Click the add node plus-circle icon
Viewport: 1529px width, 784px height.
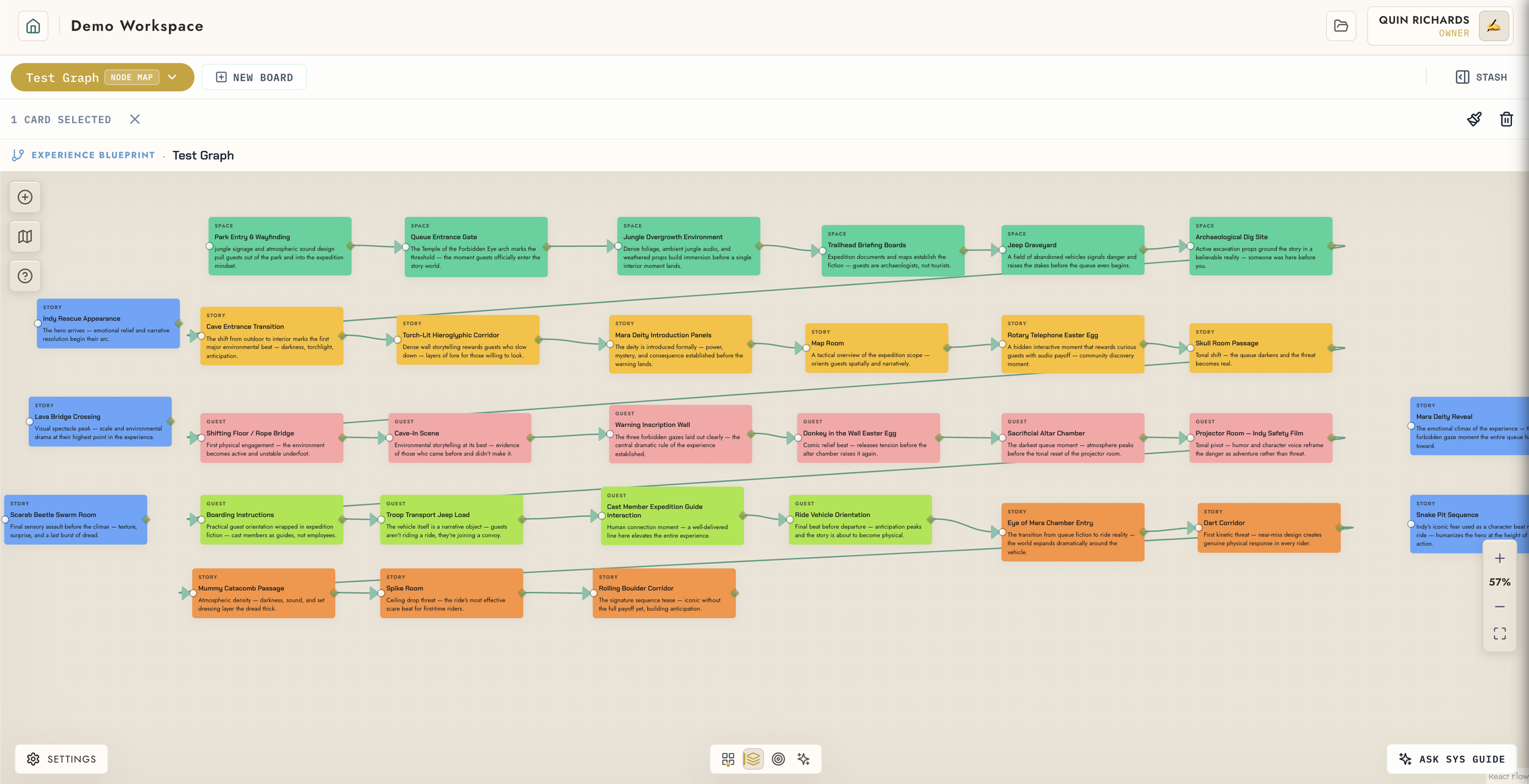point(25,197)
